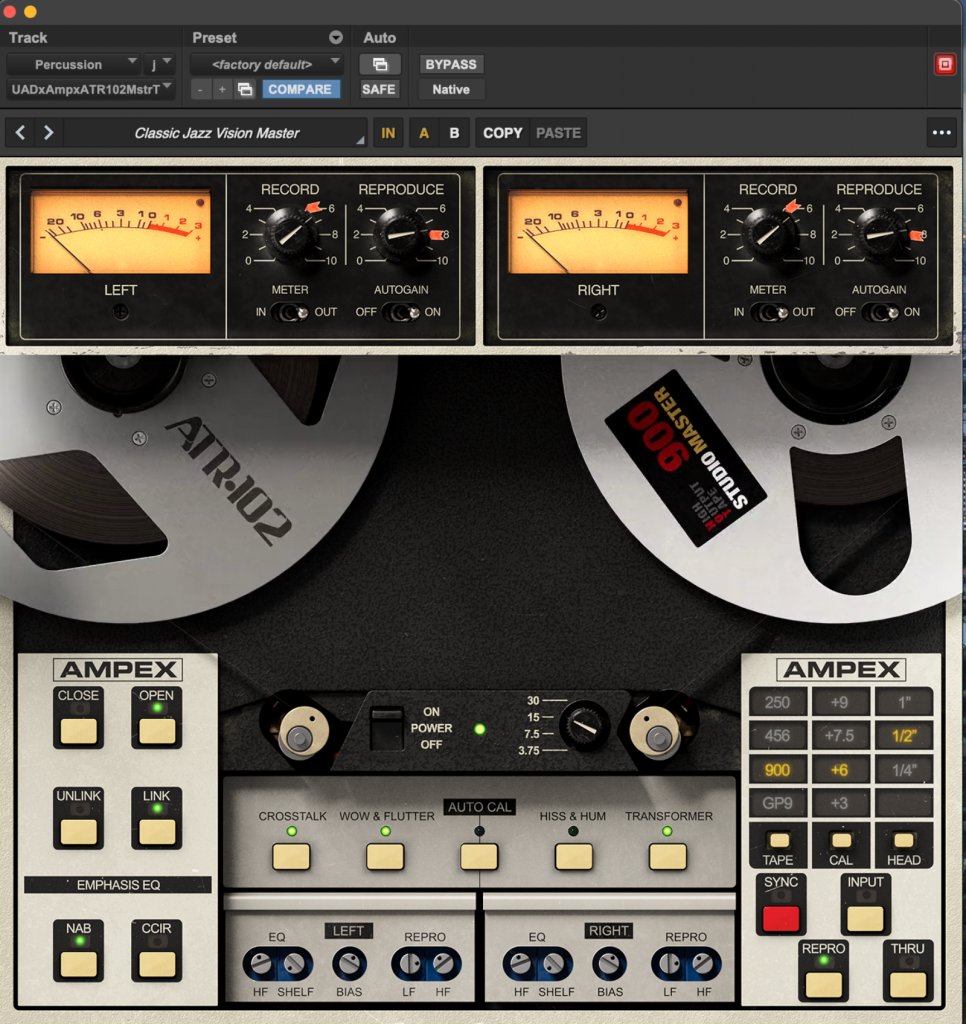Toggle the IN power button
Viewport: 966px width, 1024px height.
click(388, 133)
